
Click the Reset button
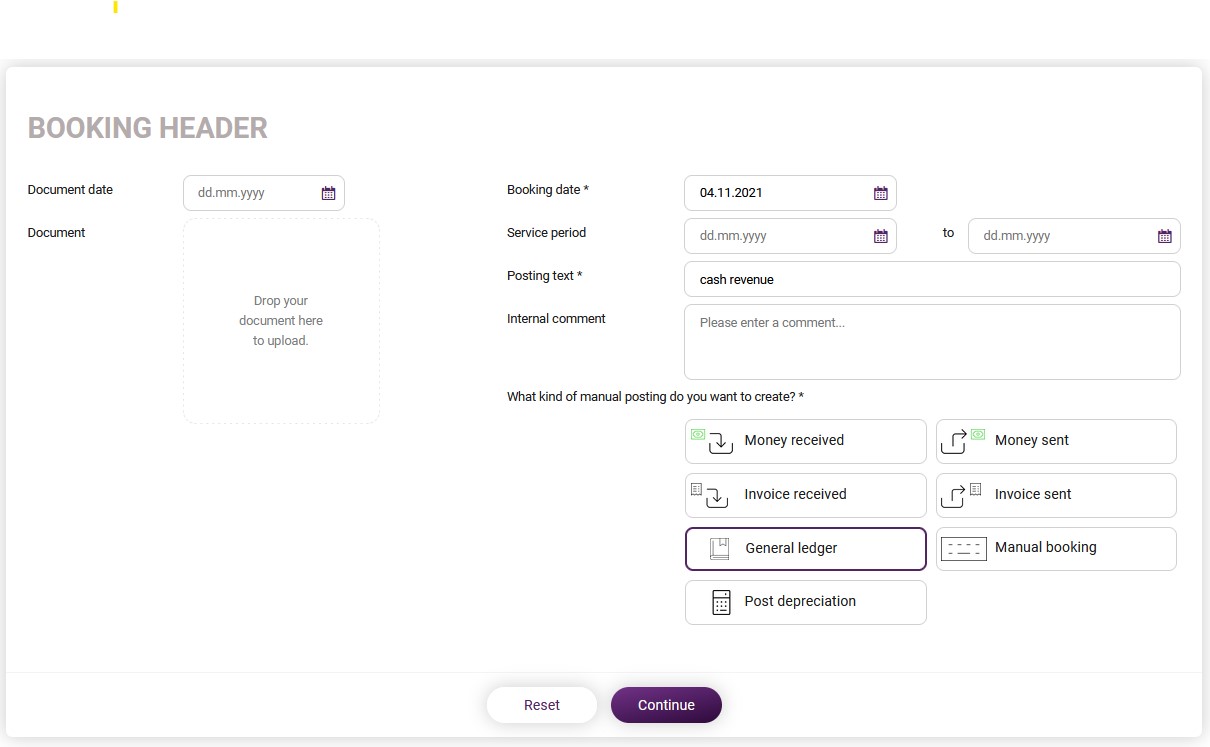(x=542, y=705)
